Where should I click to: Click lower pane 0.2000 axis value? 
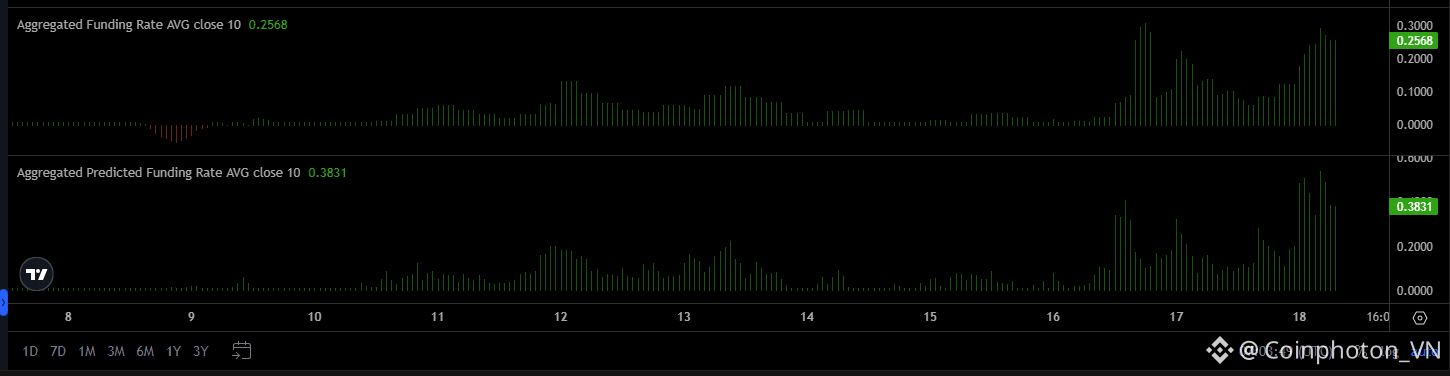[x=1415, y=247]
